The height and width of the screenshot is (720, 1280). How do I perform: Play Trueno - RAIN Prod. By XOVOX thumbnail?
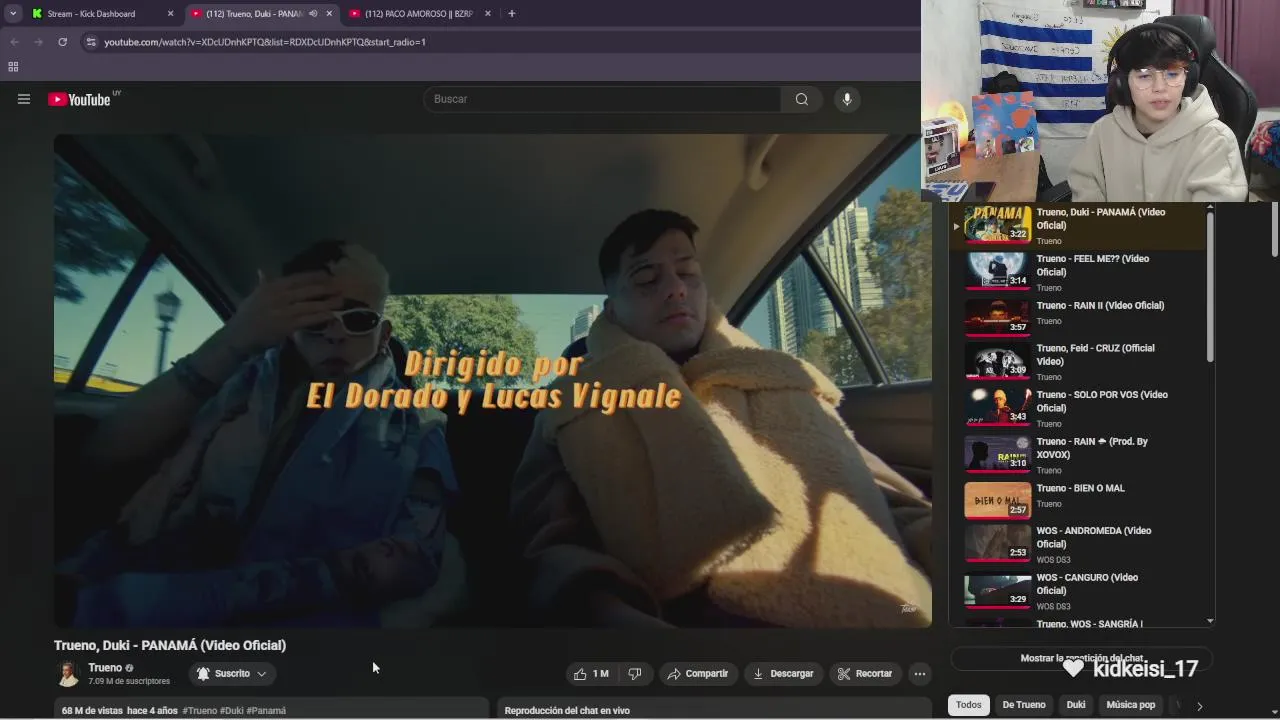pos(997,453)
